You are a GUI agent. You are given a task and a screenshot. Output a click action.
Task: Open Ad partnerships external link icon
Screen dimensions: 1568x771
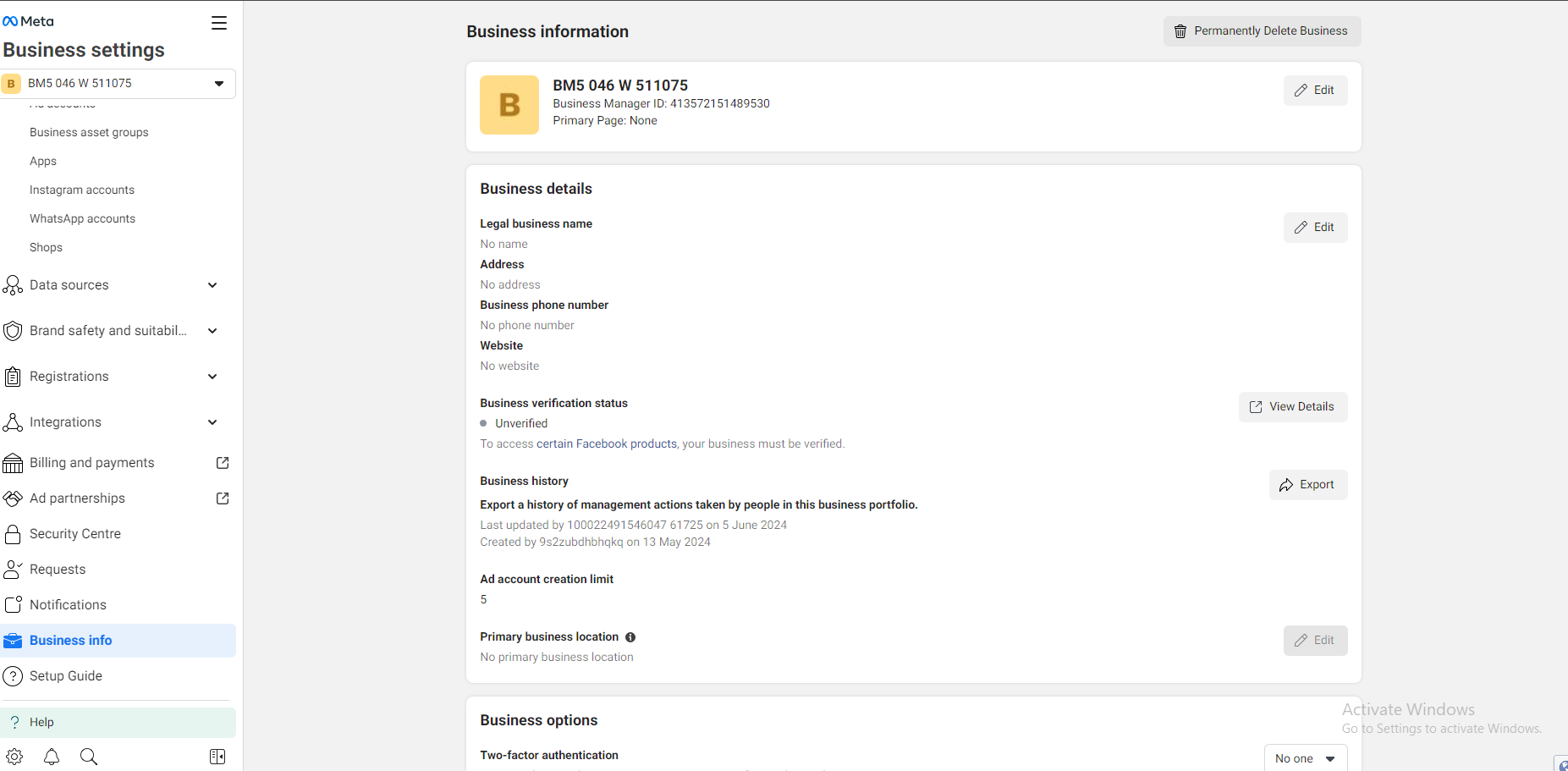coord(223,498)
